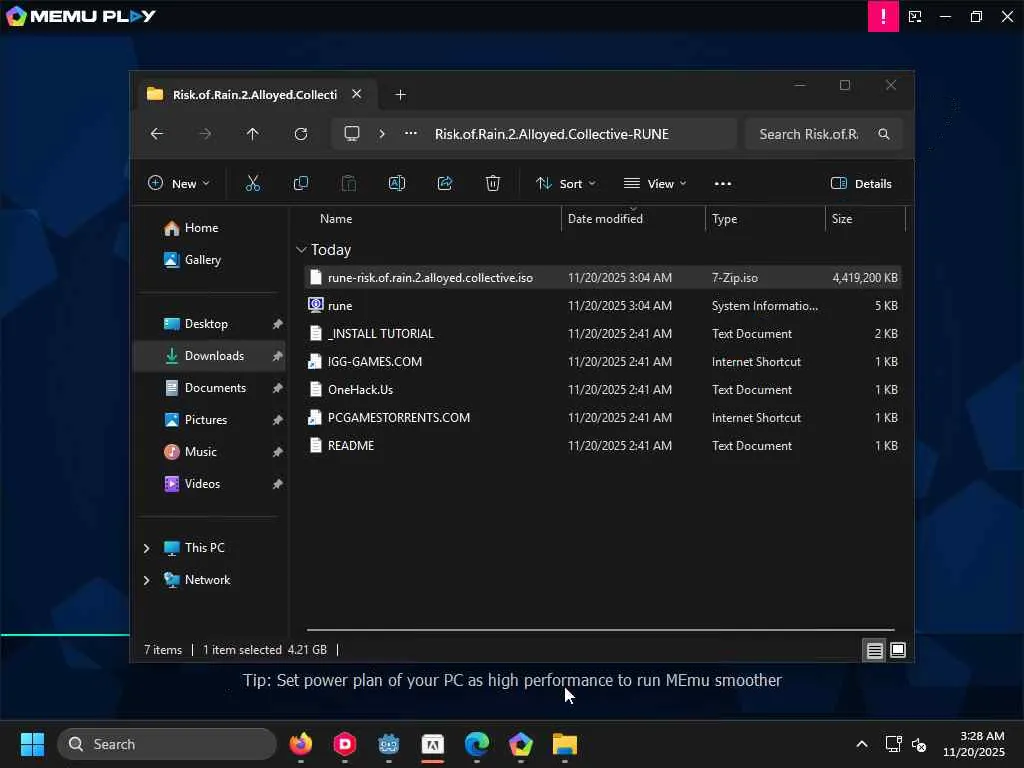Click the search magnifier icon in Explorer

point(884,134)
